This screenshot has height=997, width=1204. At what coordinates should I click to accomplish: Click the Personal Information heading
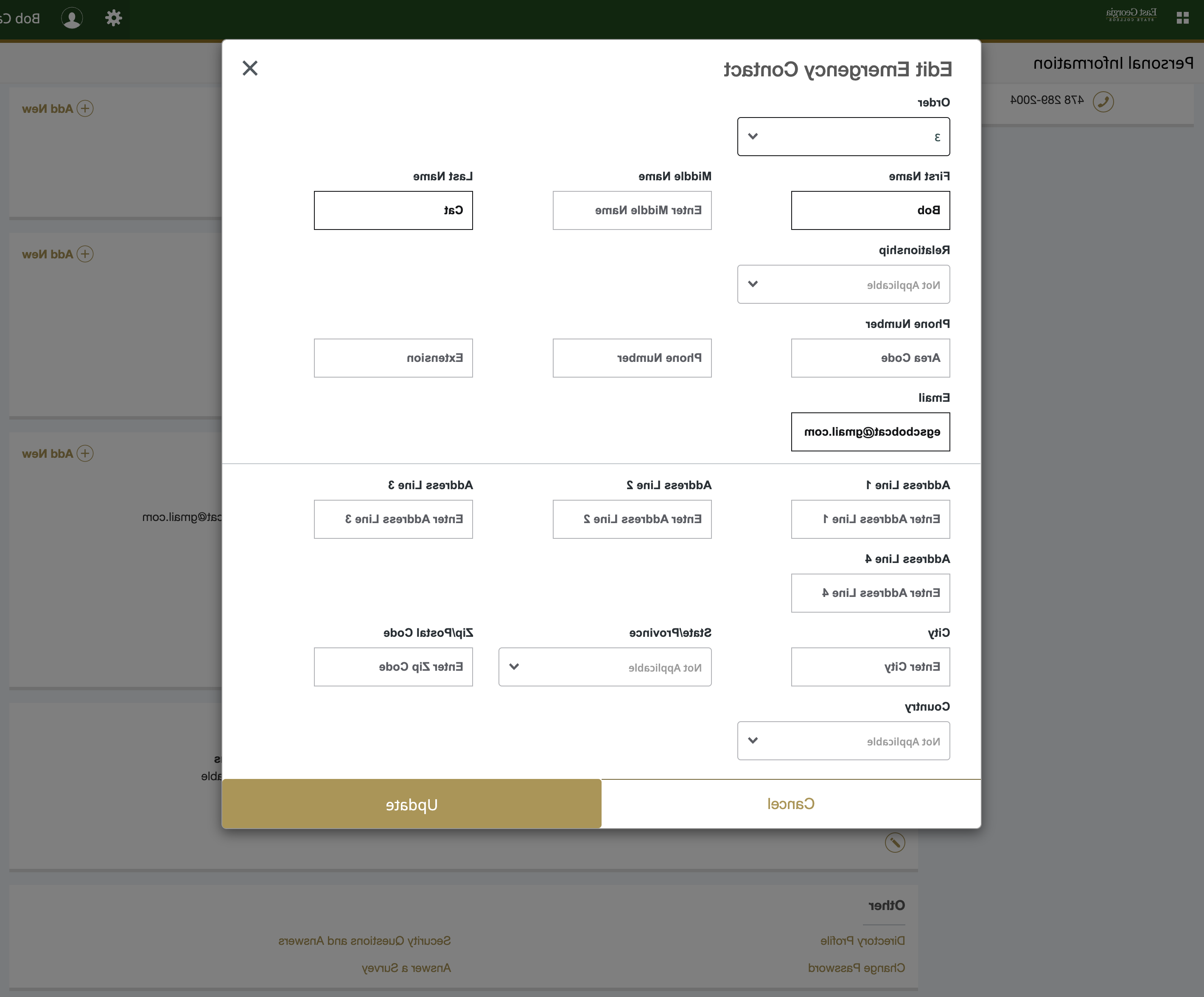[1113, 62]
